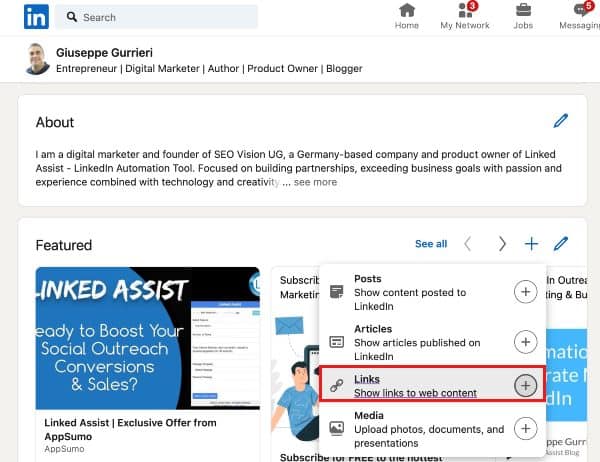Click the About section heading
The height and width of the screenshot is (462, 600).
click(55, 122)
